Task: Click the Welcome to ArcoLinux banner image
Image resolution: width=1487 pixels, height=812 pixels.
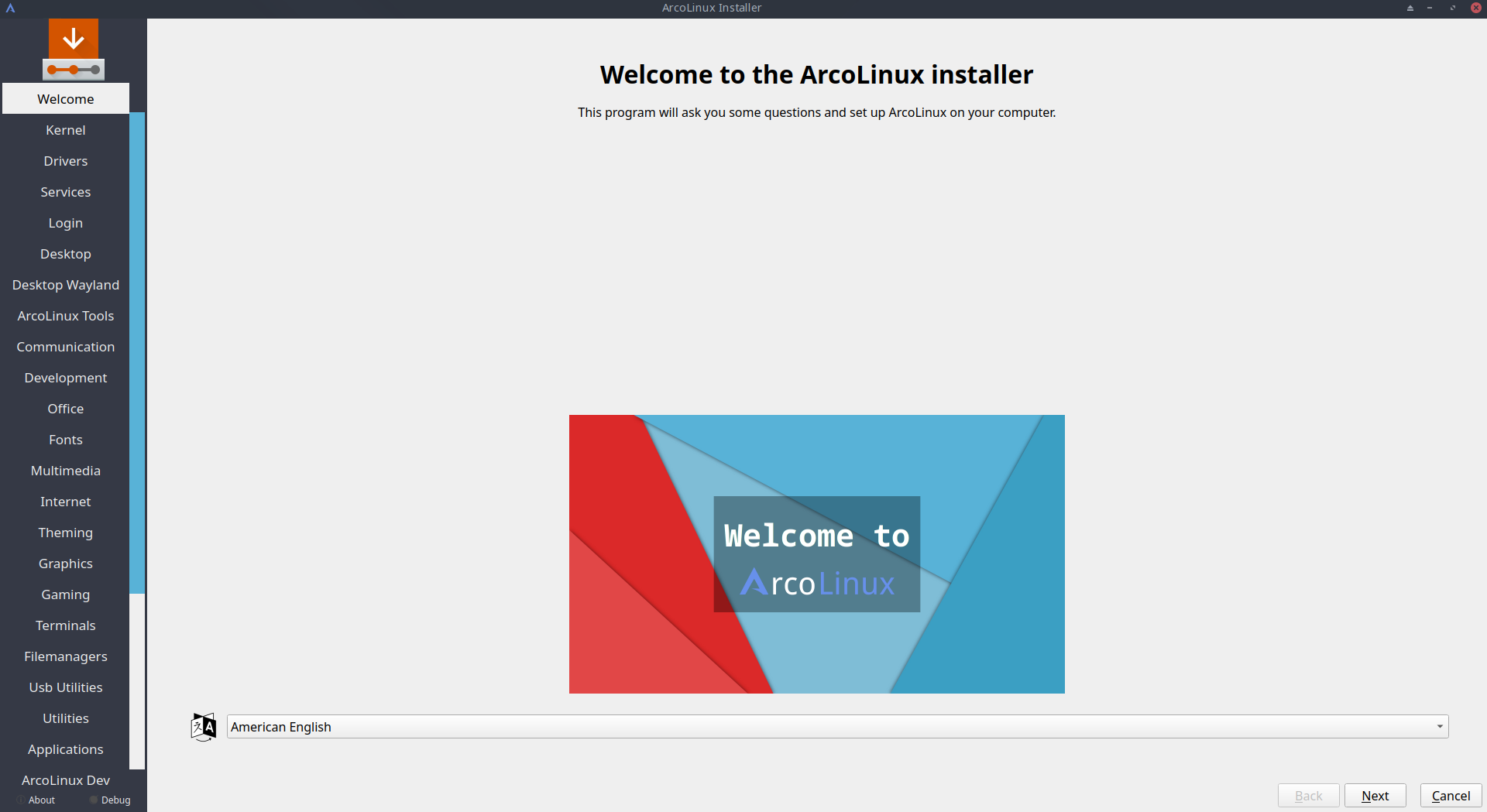Action: (817, 554)
